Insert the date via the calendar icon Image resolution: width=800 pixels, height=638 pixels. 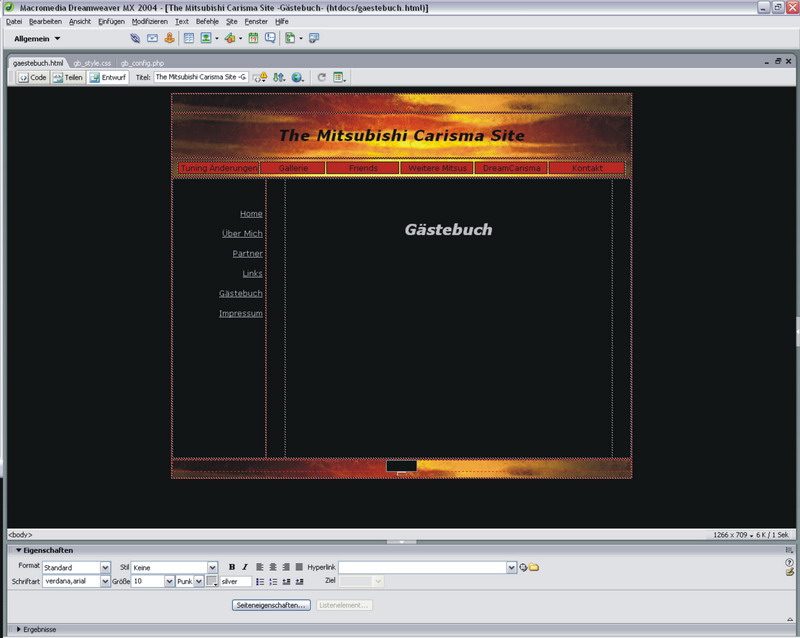[x=253, y=38]
